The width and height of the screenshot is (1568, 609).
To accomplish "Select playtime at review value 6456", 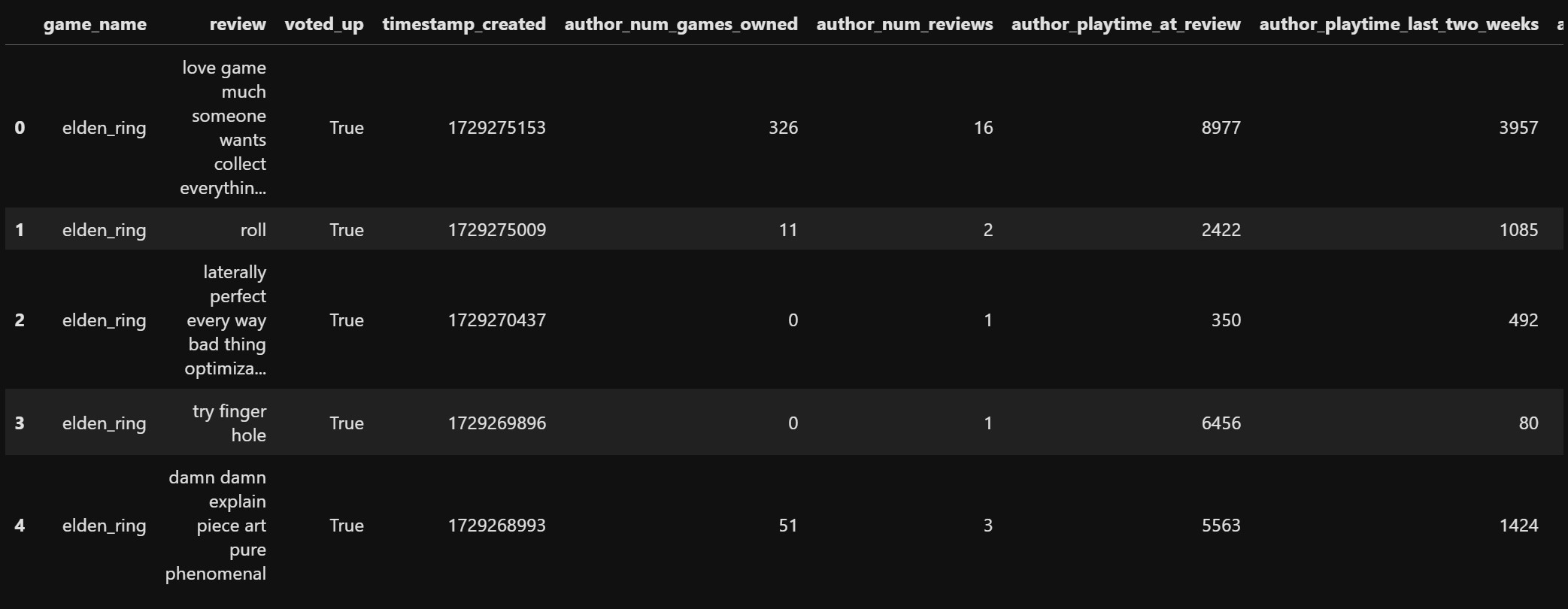I will point(1221,423).
